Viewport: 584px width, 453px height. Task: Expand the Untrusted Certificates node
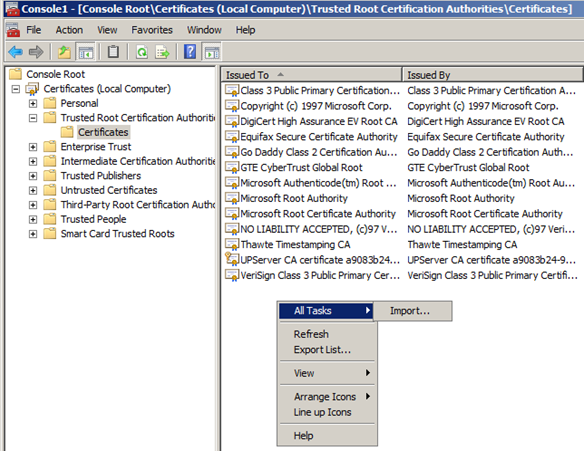click(x=33, y=190)
